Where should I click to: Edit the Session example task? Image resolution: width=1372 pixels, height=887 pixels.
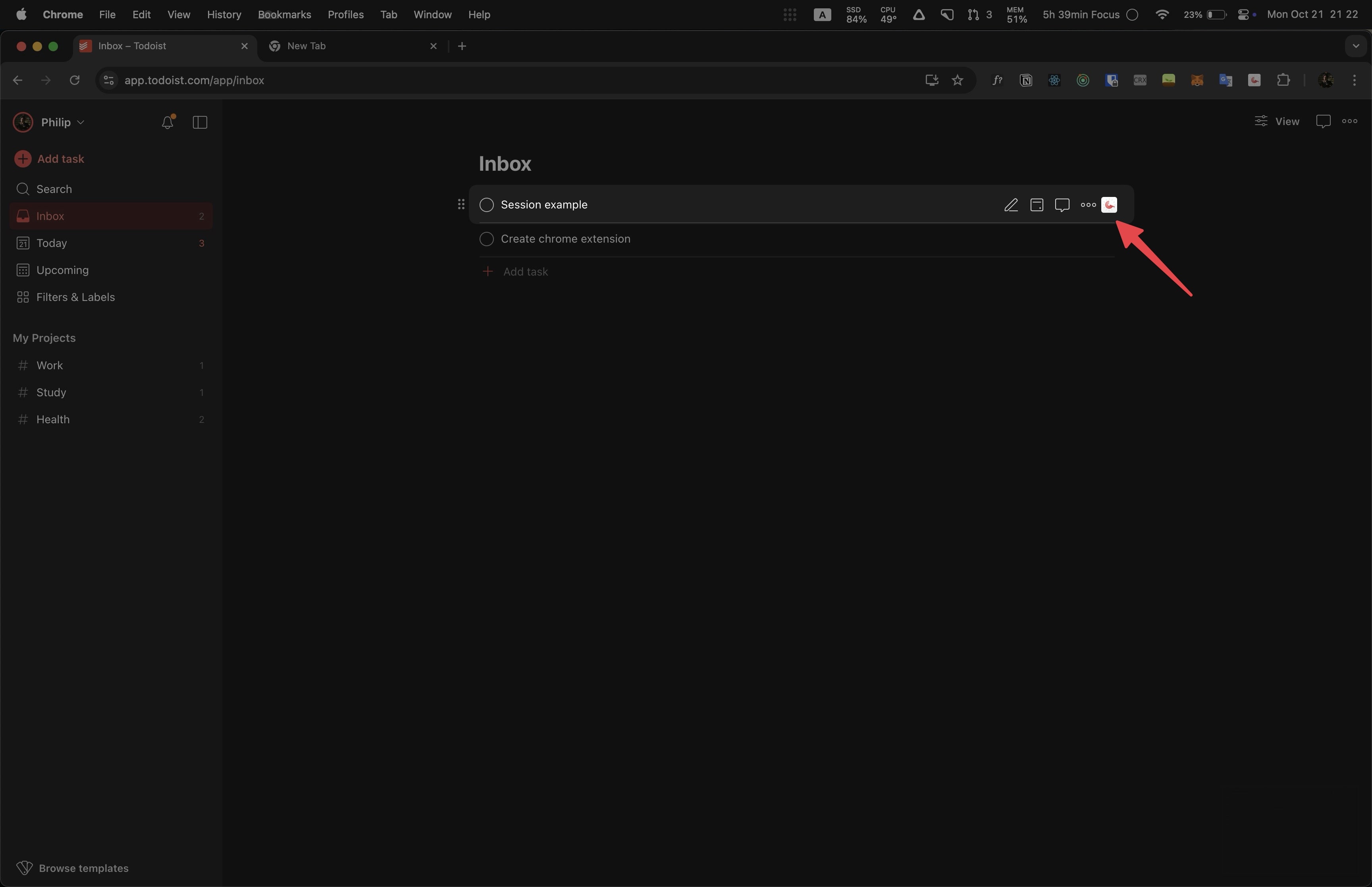pyautogui.click(x=1011, y=205)
